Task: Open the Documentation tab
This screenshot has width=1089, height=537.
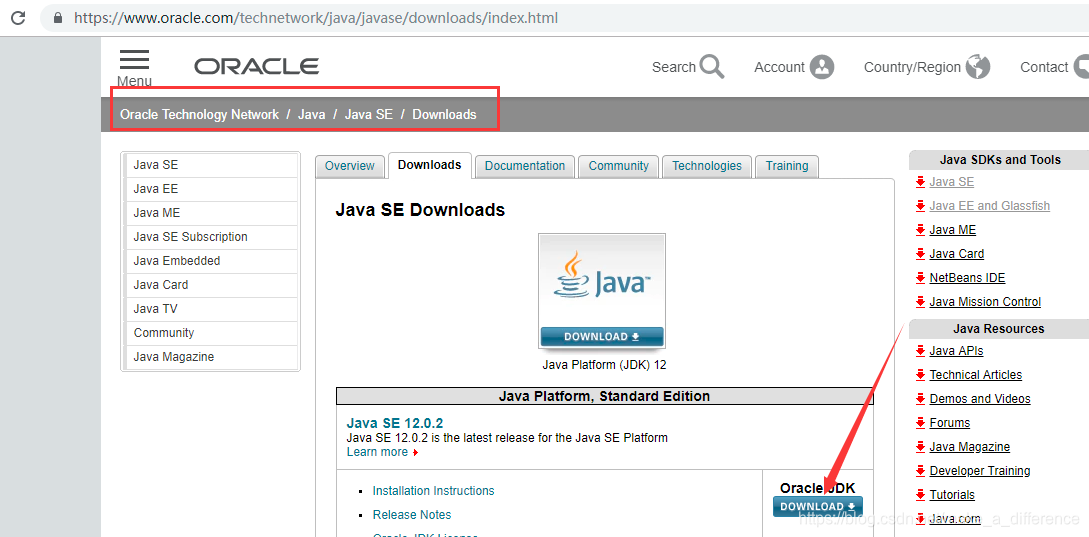Action: tap(525, 166)
